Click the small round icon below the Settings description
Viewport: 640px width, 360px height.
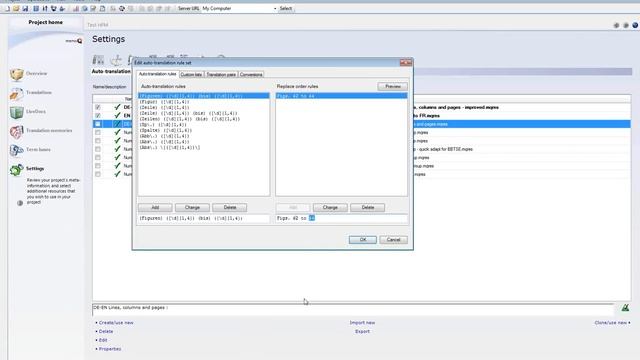coord(20,203)
